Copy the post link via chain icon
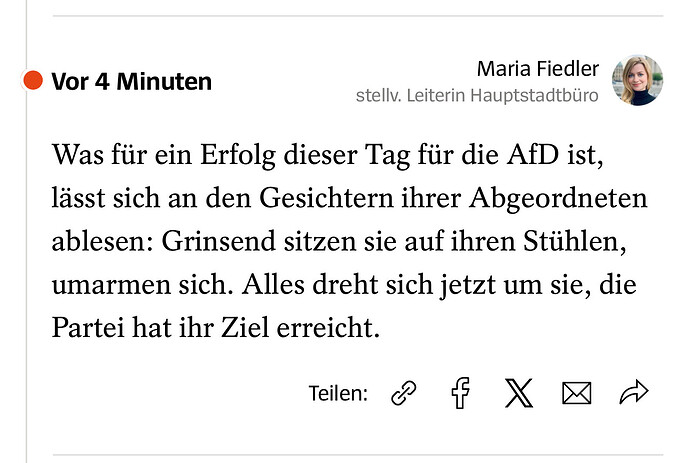 point(403,393)
